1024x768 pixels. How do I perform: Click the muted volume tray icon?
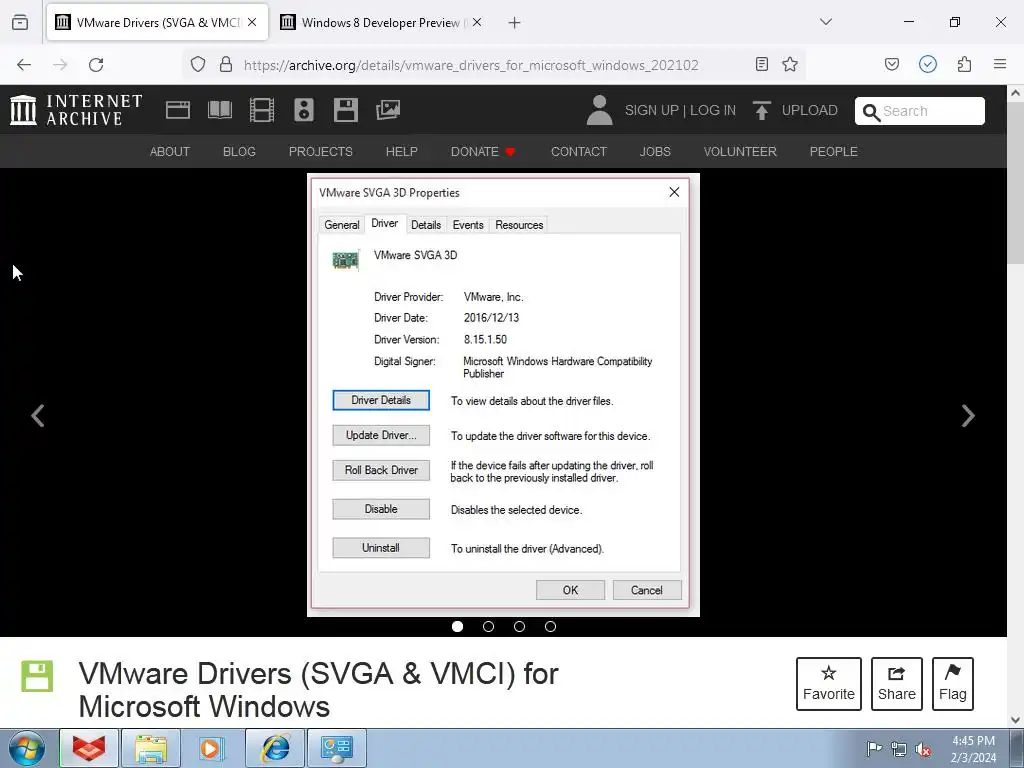(x=923, y=750)
